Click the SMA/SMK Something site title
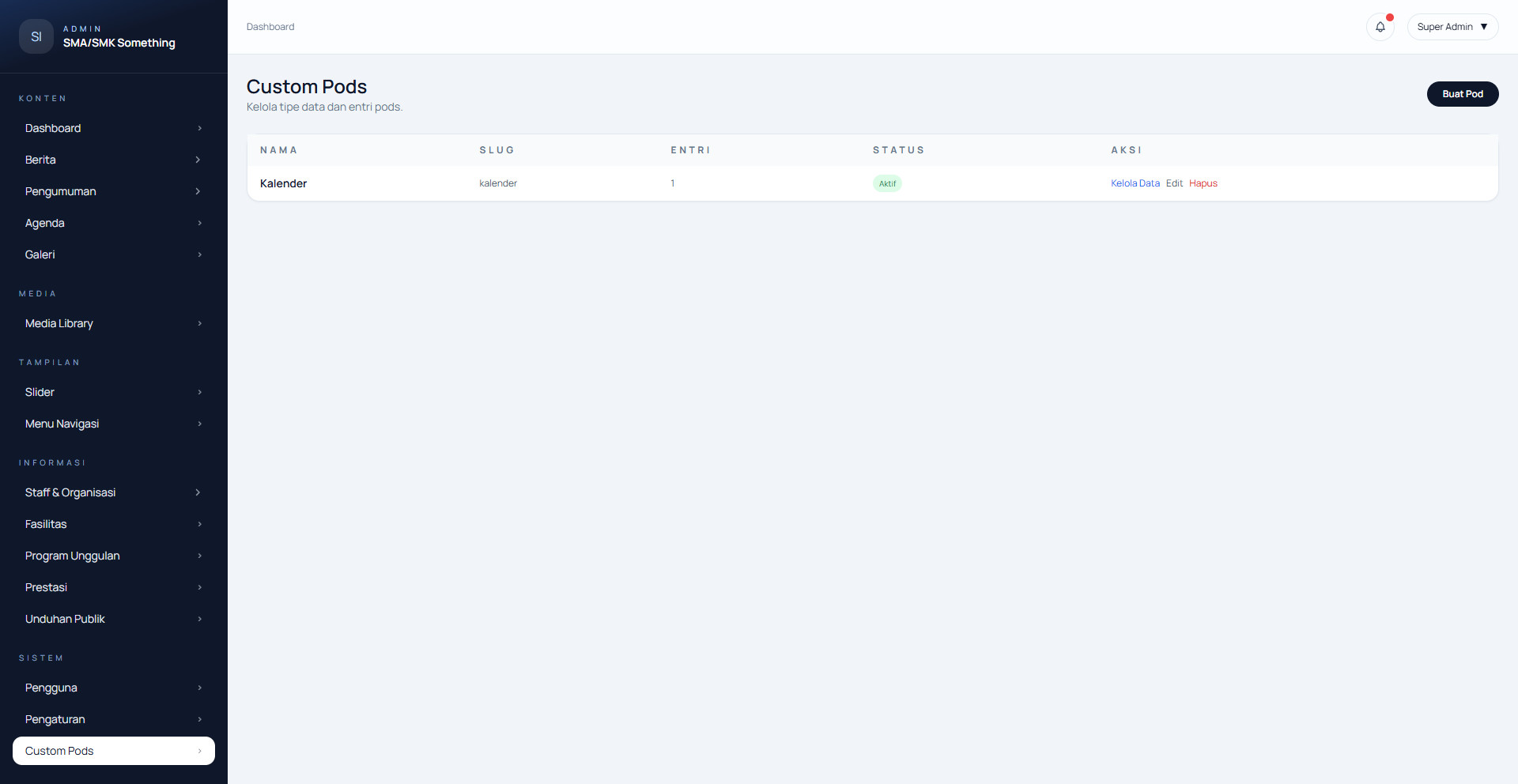This screenshot has width=1518, height=784. tap(119, 43)
